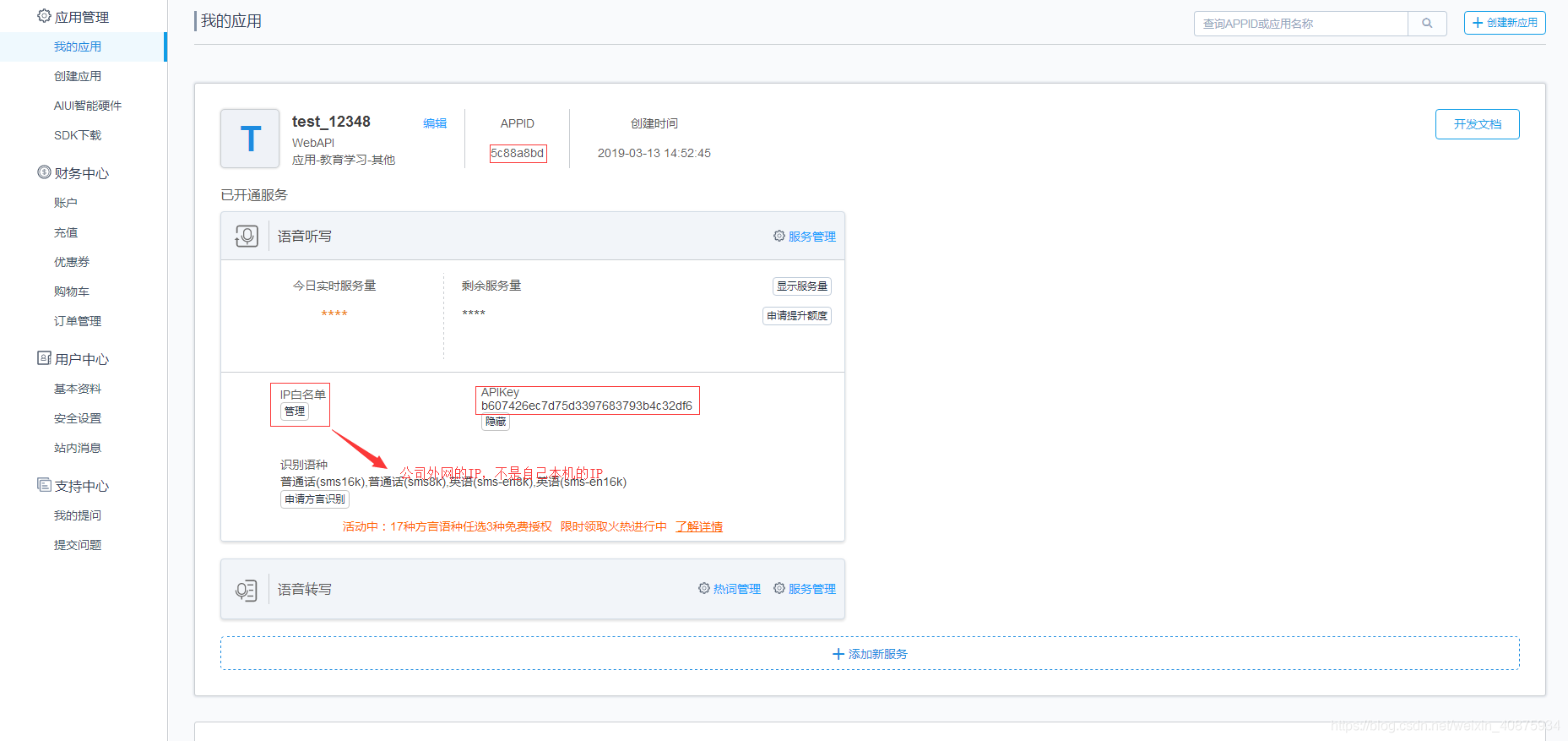Click the 添加新服务 dashed button
Viewport: 1568px width, 741px height.
[x=870, y=653]
